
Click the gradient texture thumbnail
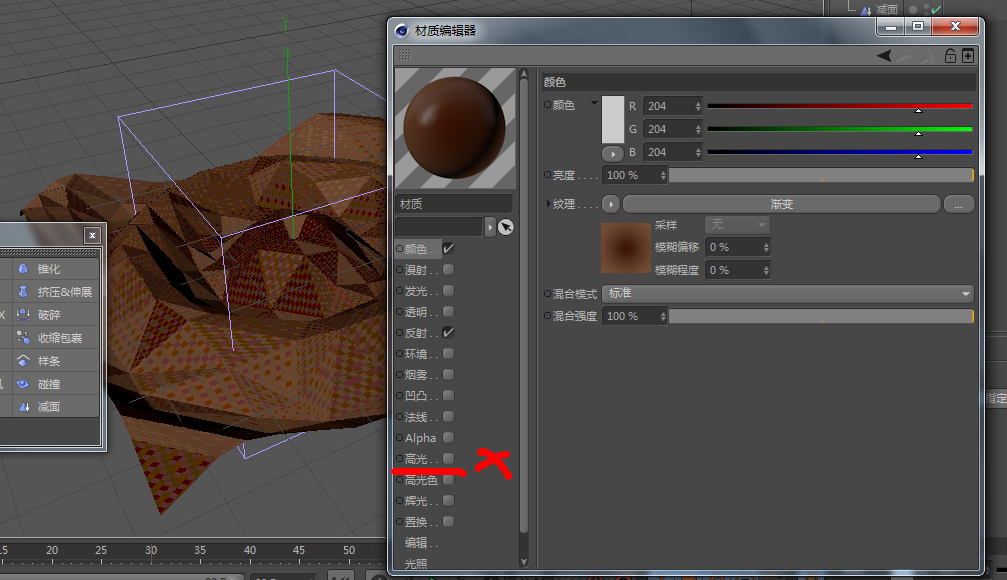626,248
